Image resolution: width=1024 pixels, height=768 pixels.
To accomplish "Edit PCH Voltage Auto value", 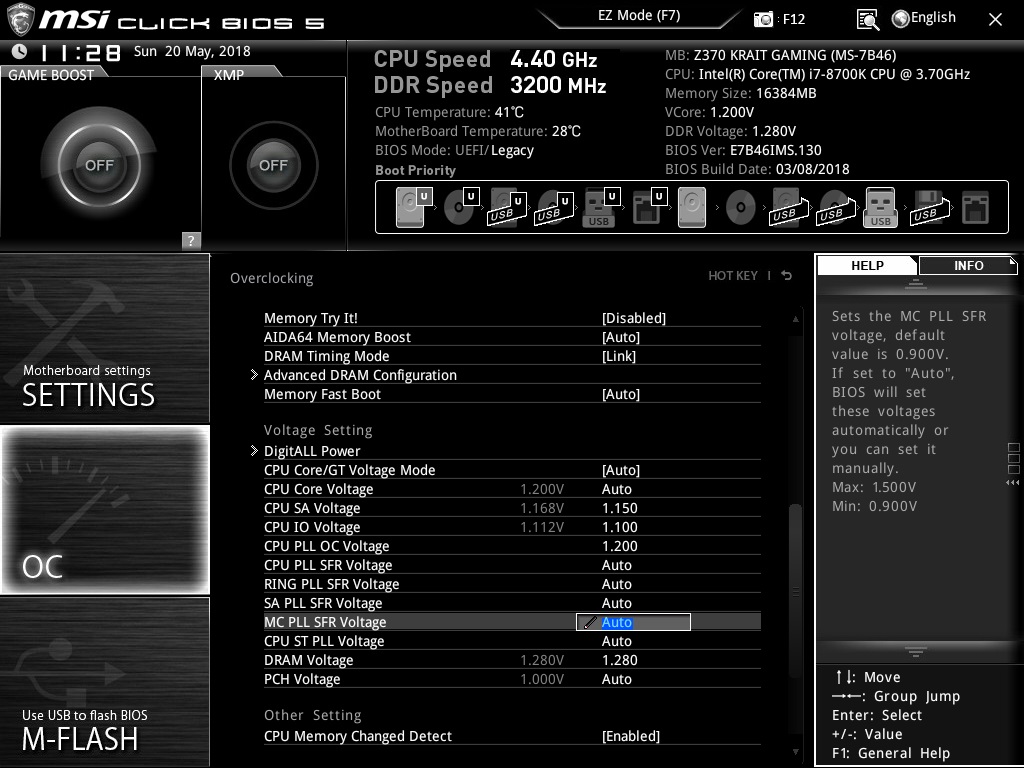I will tap(616, 679).
